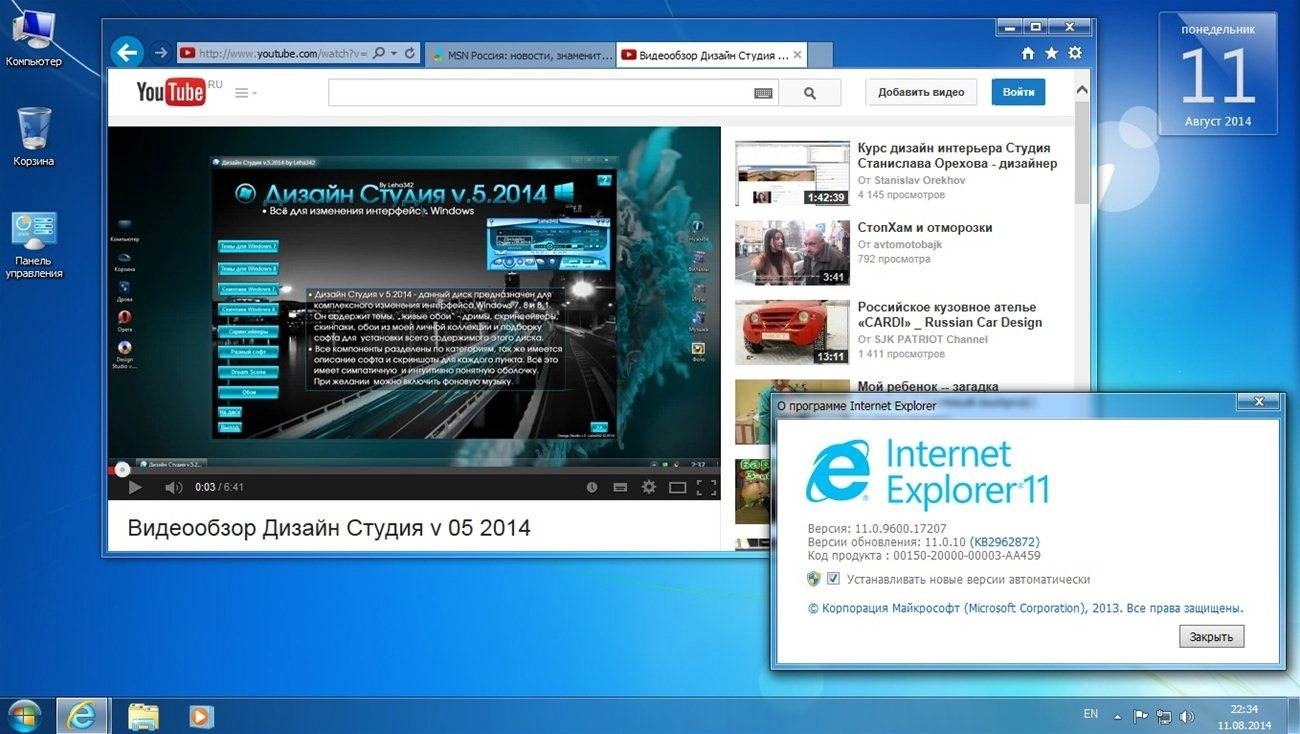
Task: Toggle automatic IE version installation checkbox
Action: click(833, 578)
